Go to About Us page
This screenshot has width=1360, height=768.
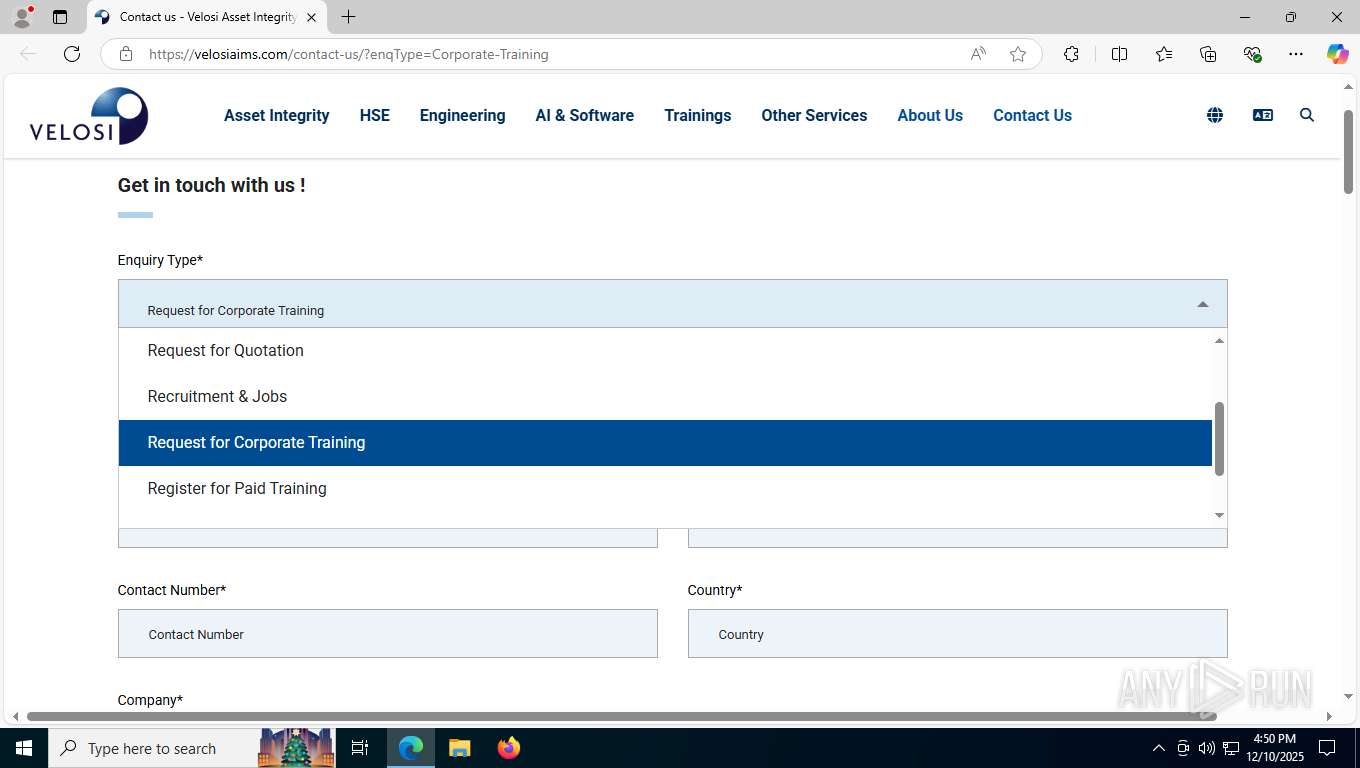pos(930,116)
